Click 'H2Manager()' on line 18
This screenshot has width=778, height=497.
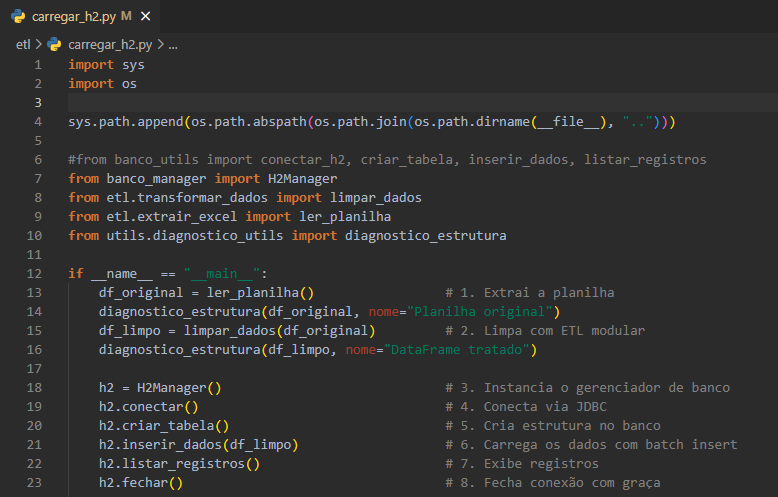tap(179, 388)
